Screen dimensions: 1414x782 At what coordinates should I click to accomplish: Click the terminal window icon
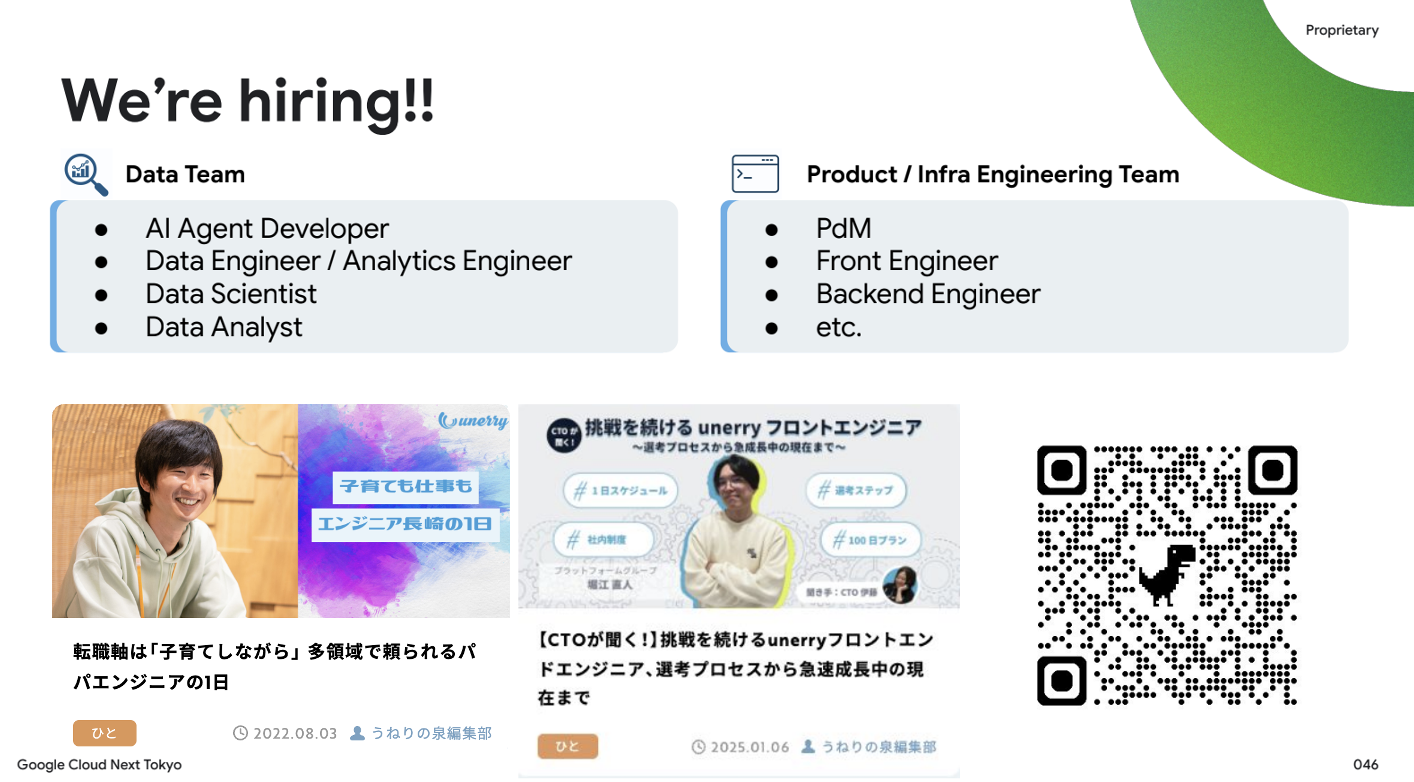[x=755, y=174]
